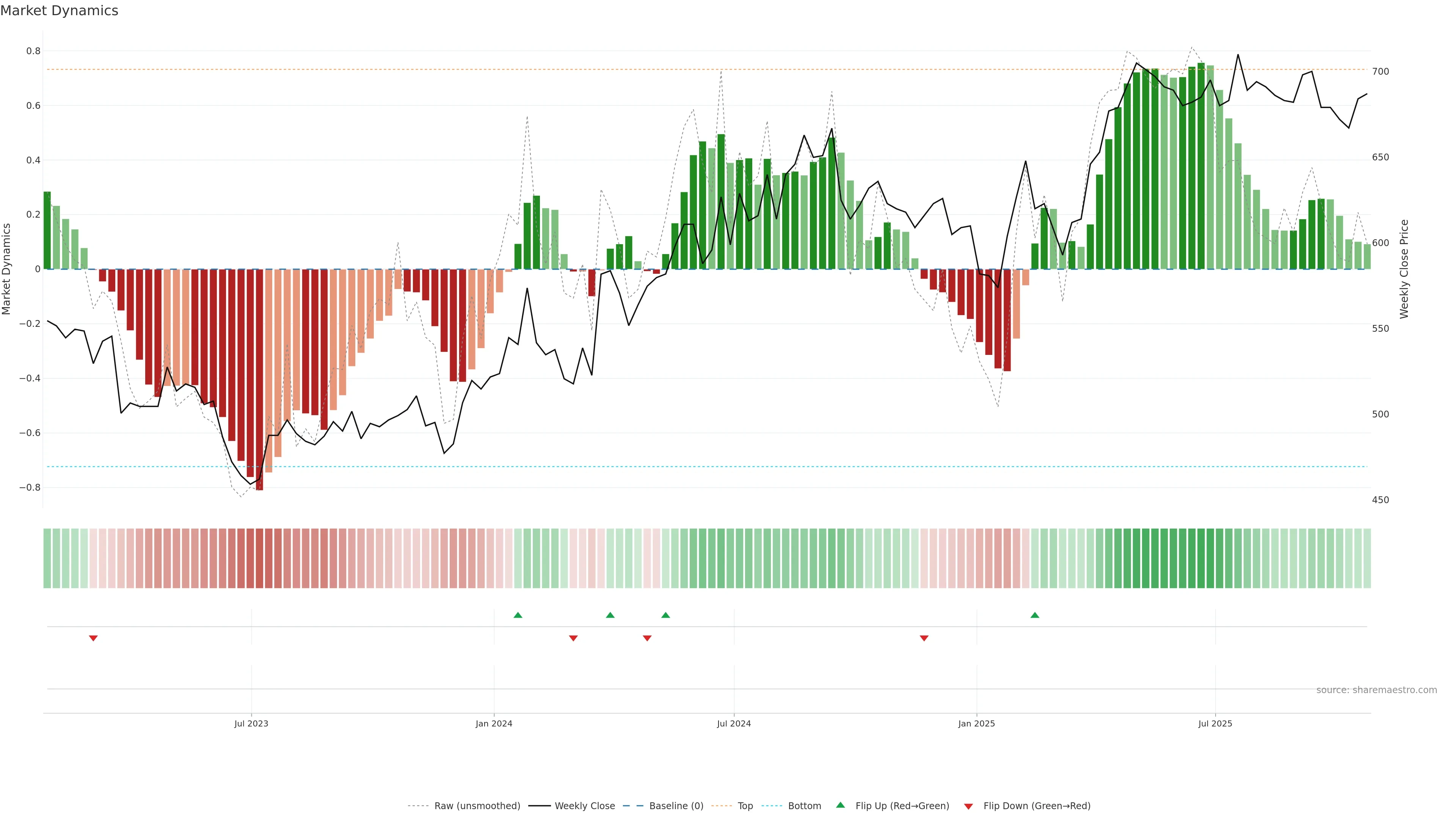Click the Weekly Close Price axis title
Screen dimensions: 1456x819
1404,269
